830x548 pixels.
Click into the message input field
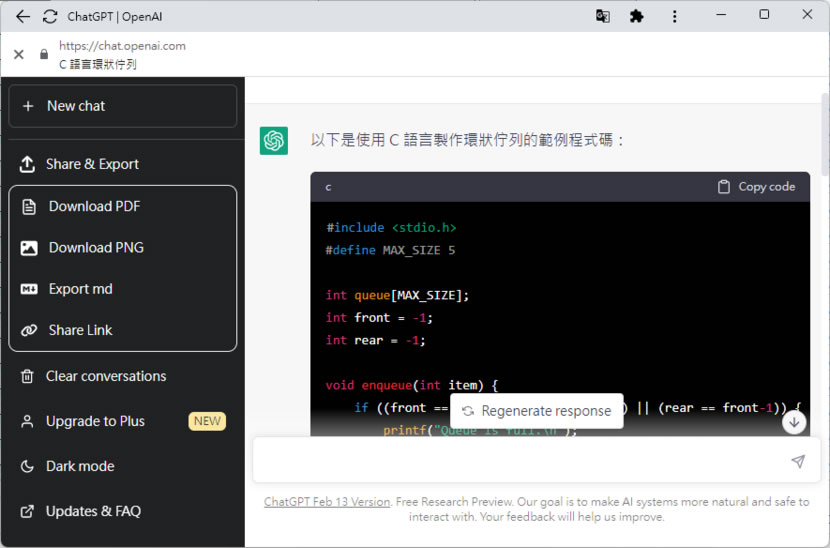537,460
